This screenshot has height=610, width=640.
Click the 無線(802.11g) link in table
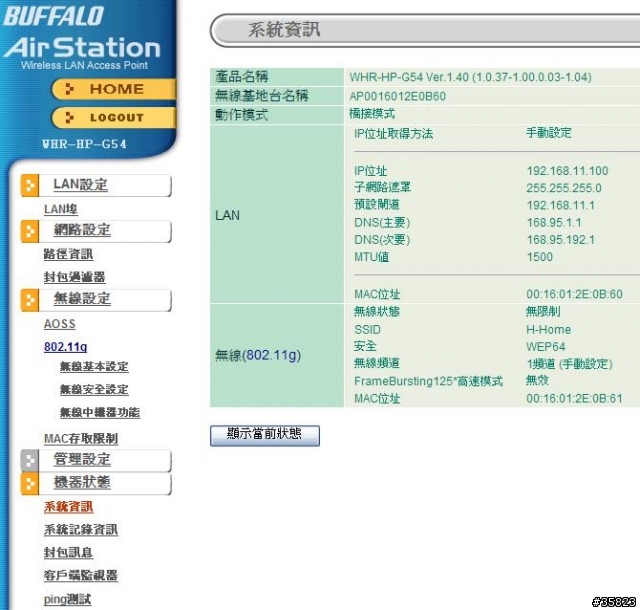pyautogui.click(x=258, y=355)
